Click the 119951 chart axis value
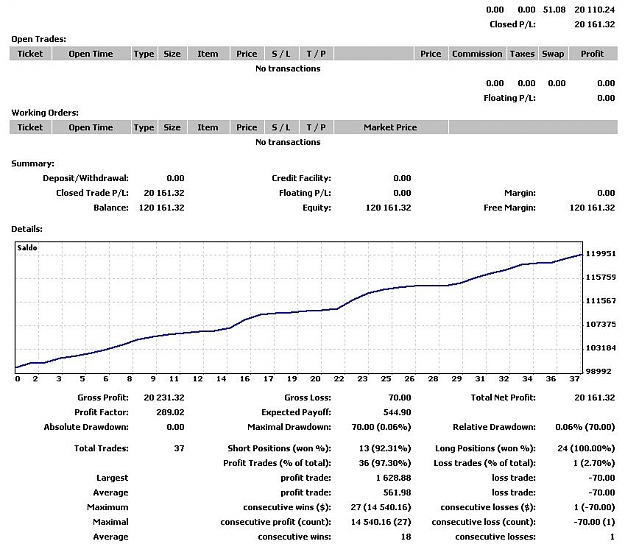Image resolution: width=625 pixels, height=544 pixels. click(x=600, y=253)
